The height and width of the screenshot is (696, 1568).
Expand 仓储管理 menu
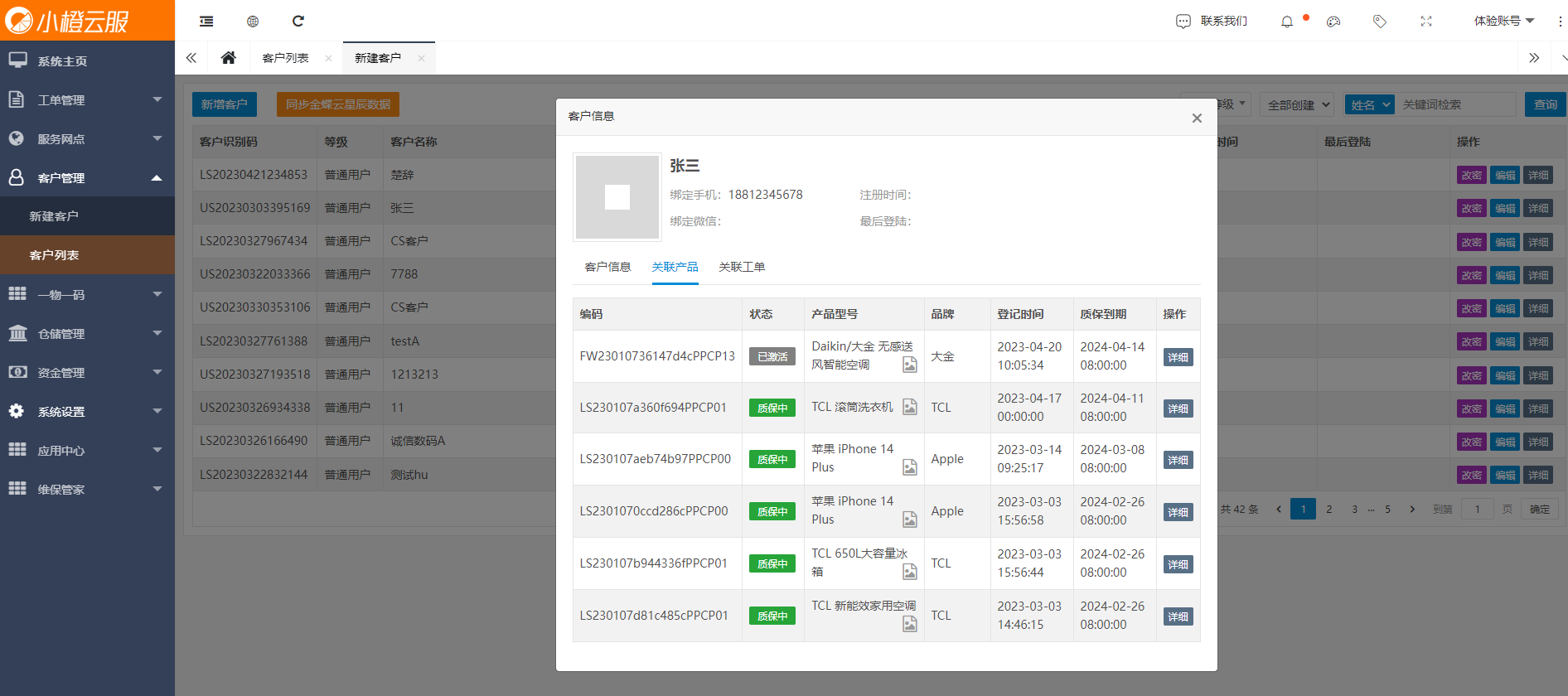[87, 333]
